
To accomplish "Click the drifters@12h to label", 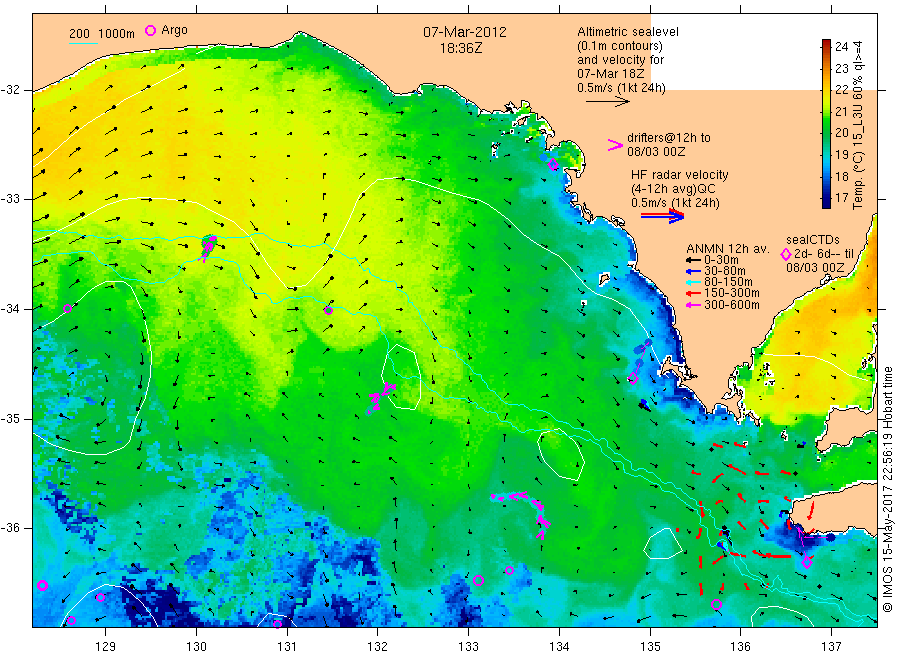I will (x=669, y=138).
